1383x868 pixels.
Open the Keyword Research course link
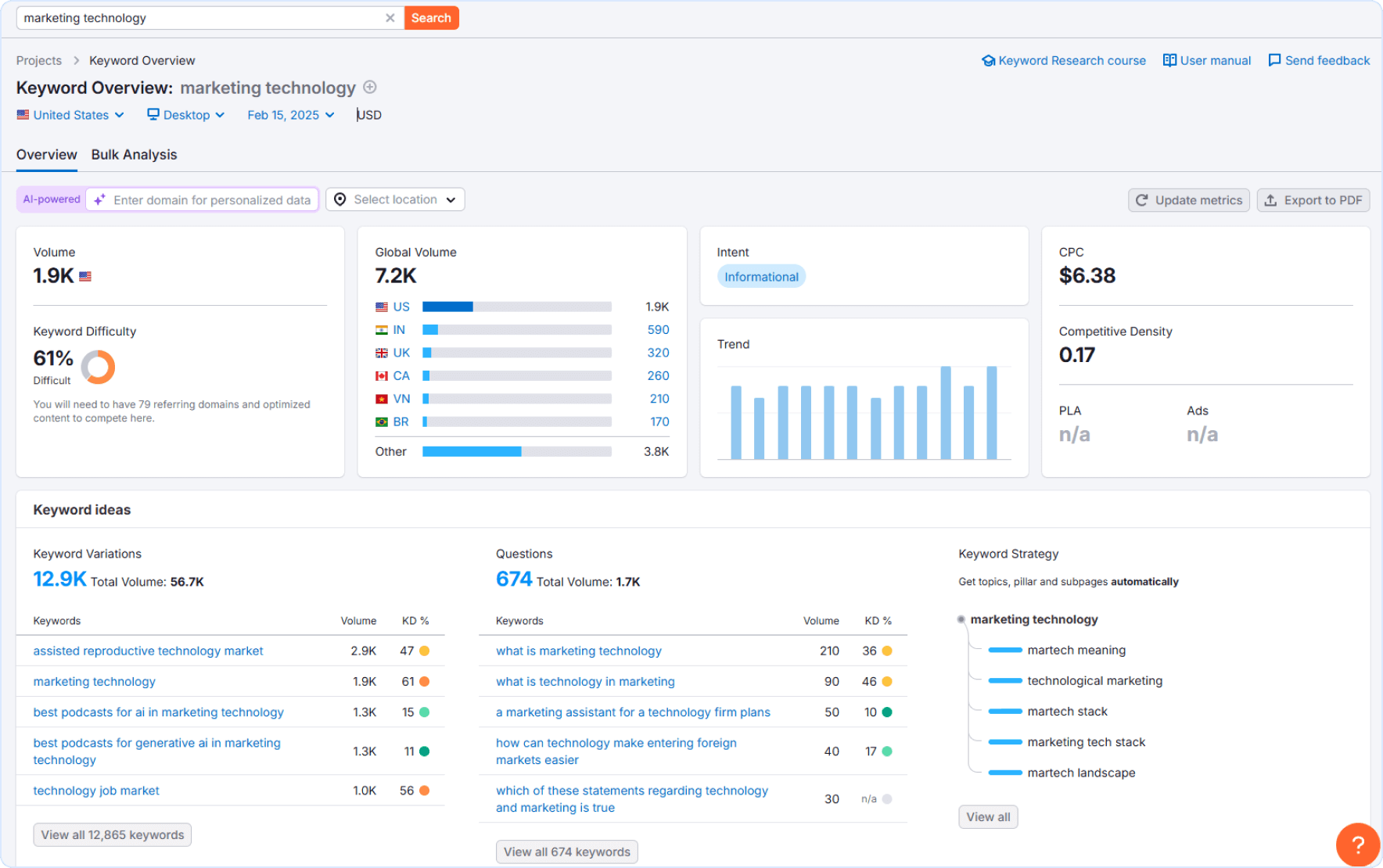click(x=1064, y=60)
